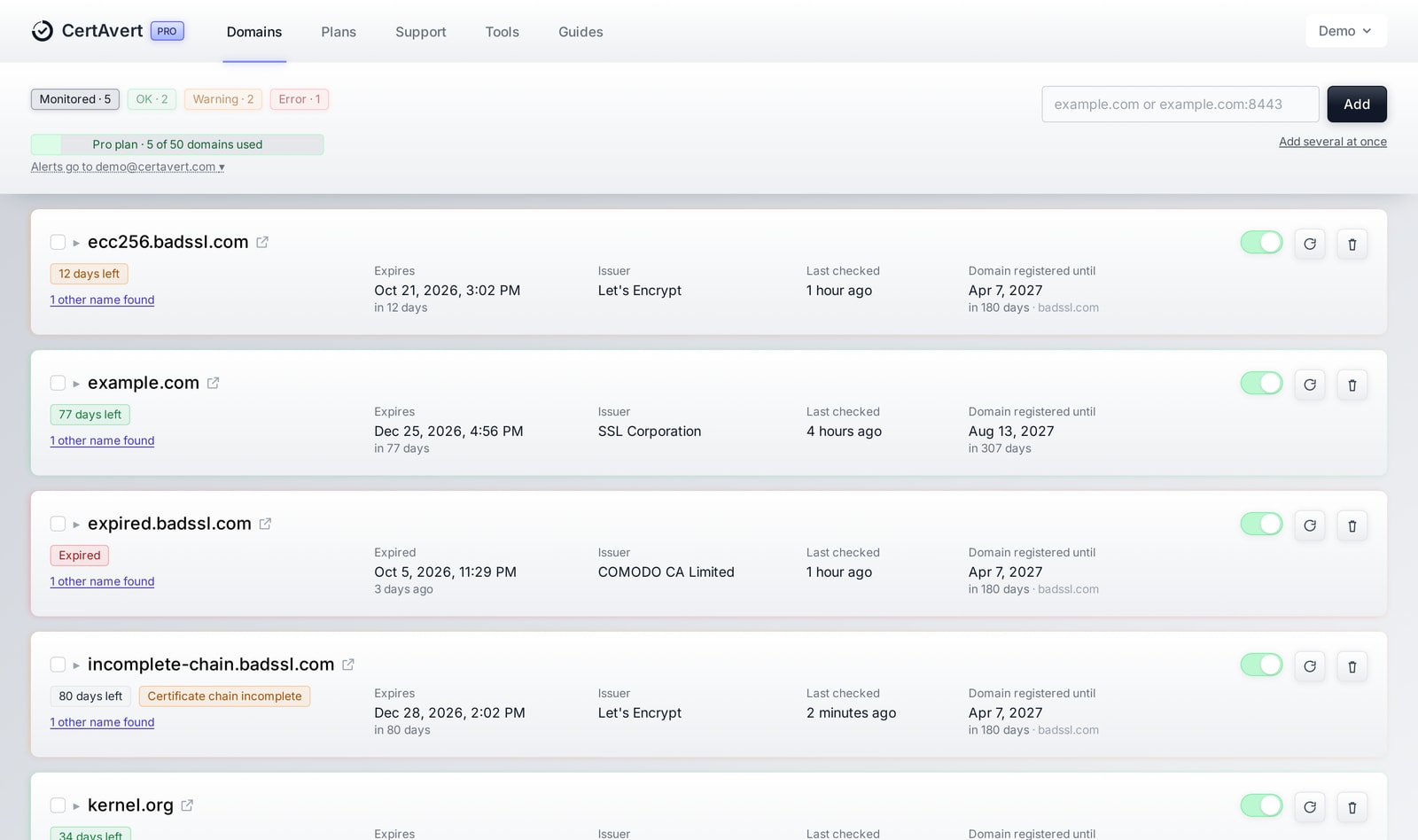The height and width of the screenshot is (840, 1418).
Task: Open incomplete-chain.badssl.com external link icon
Action: click(x=348, y=665)
